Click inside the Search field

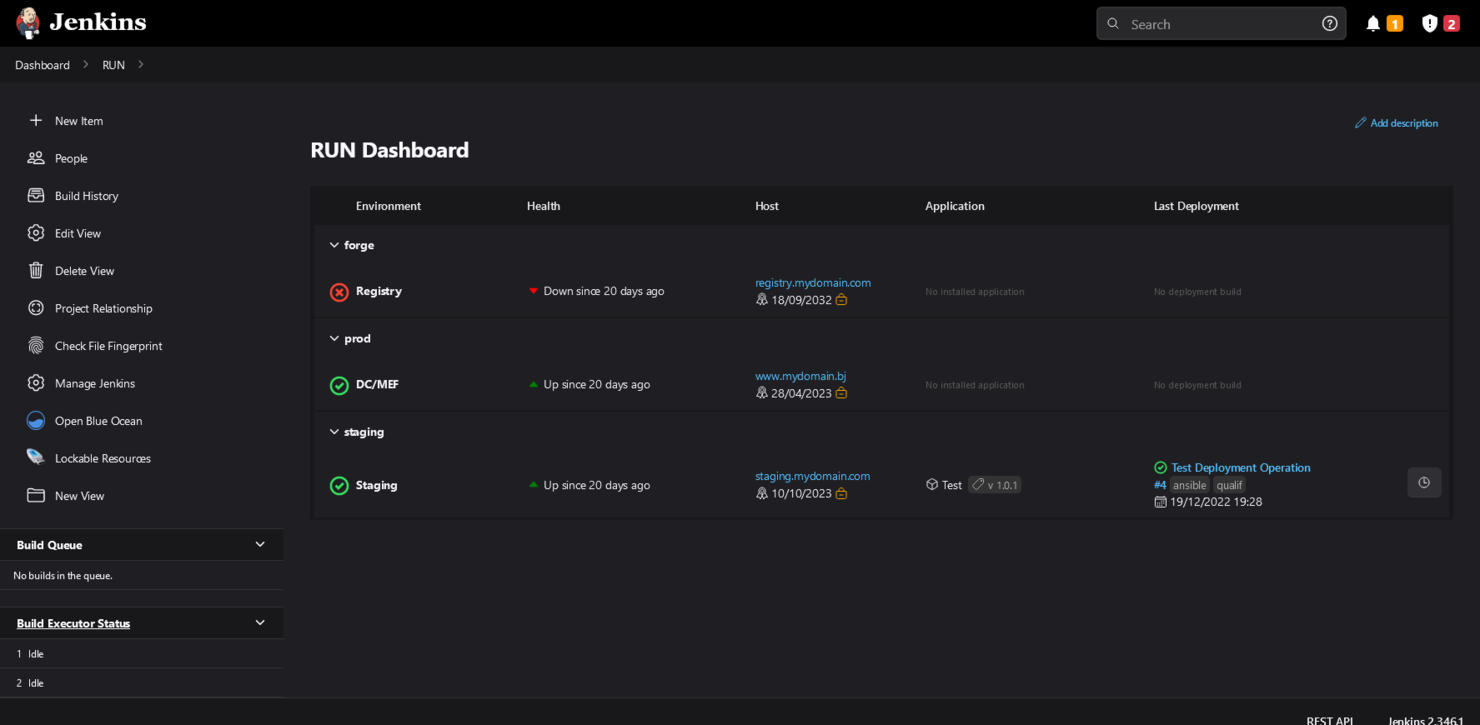(1210, 23)
